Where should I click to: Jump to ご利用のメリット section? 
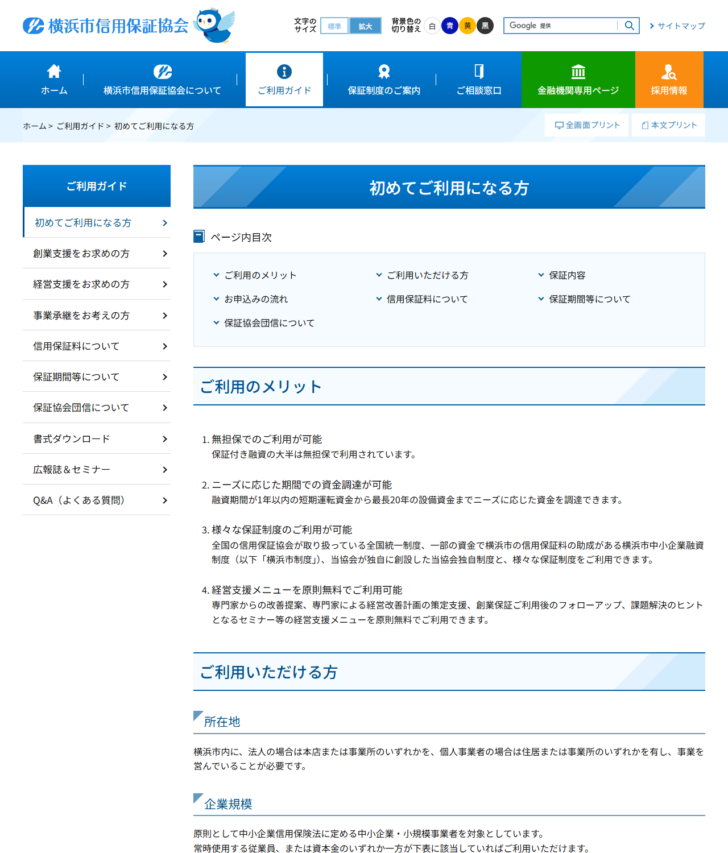pyautogui.click(x=255, y=275)
